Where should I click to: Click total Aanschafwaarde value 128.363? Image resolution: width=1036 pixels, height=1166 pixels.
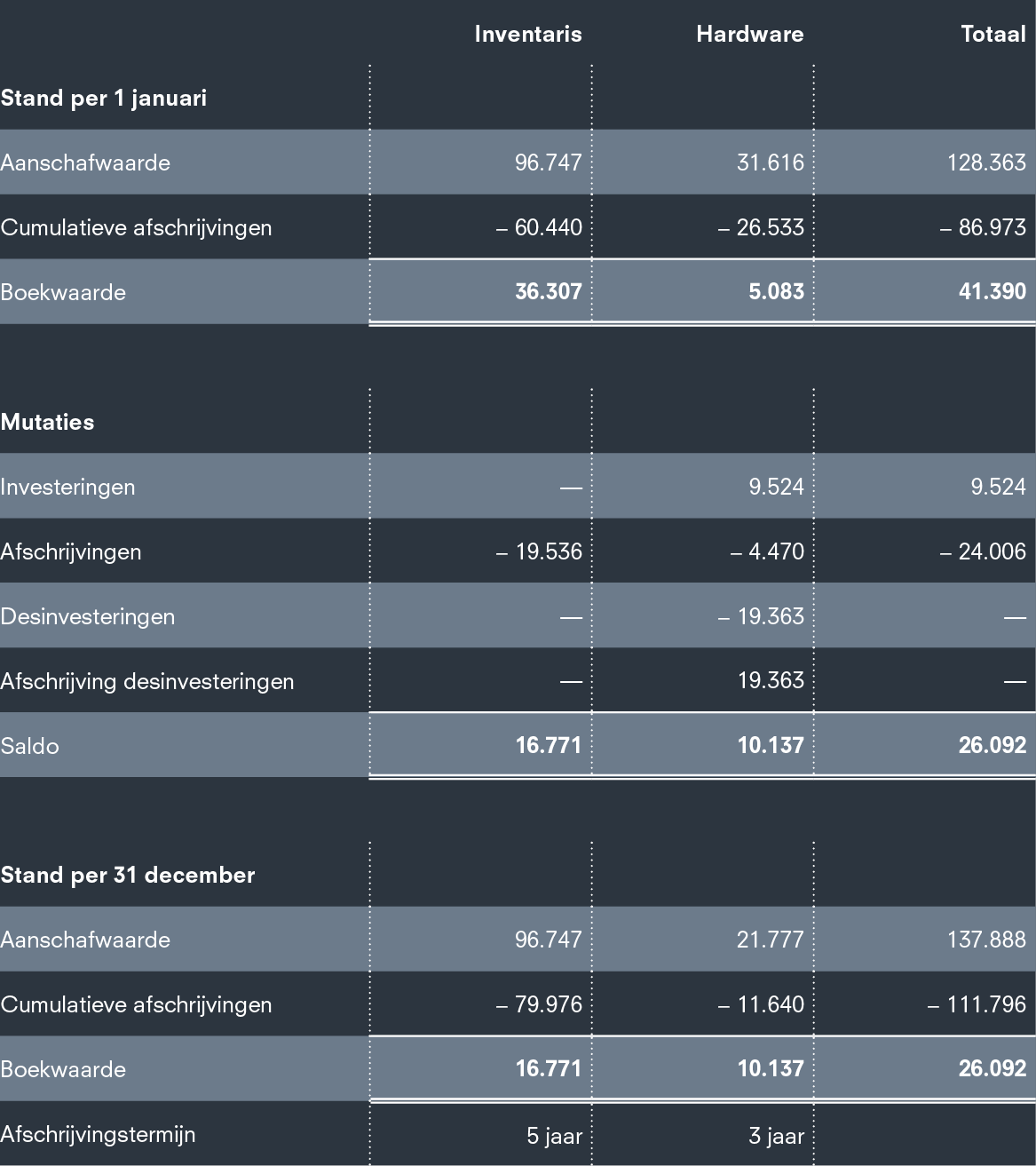(x=986, y=163)
